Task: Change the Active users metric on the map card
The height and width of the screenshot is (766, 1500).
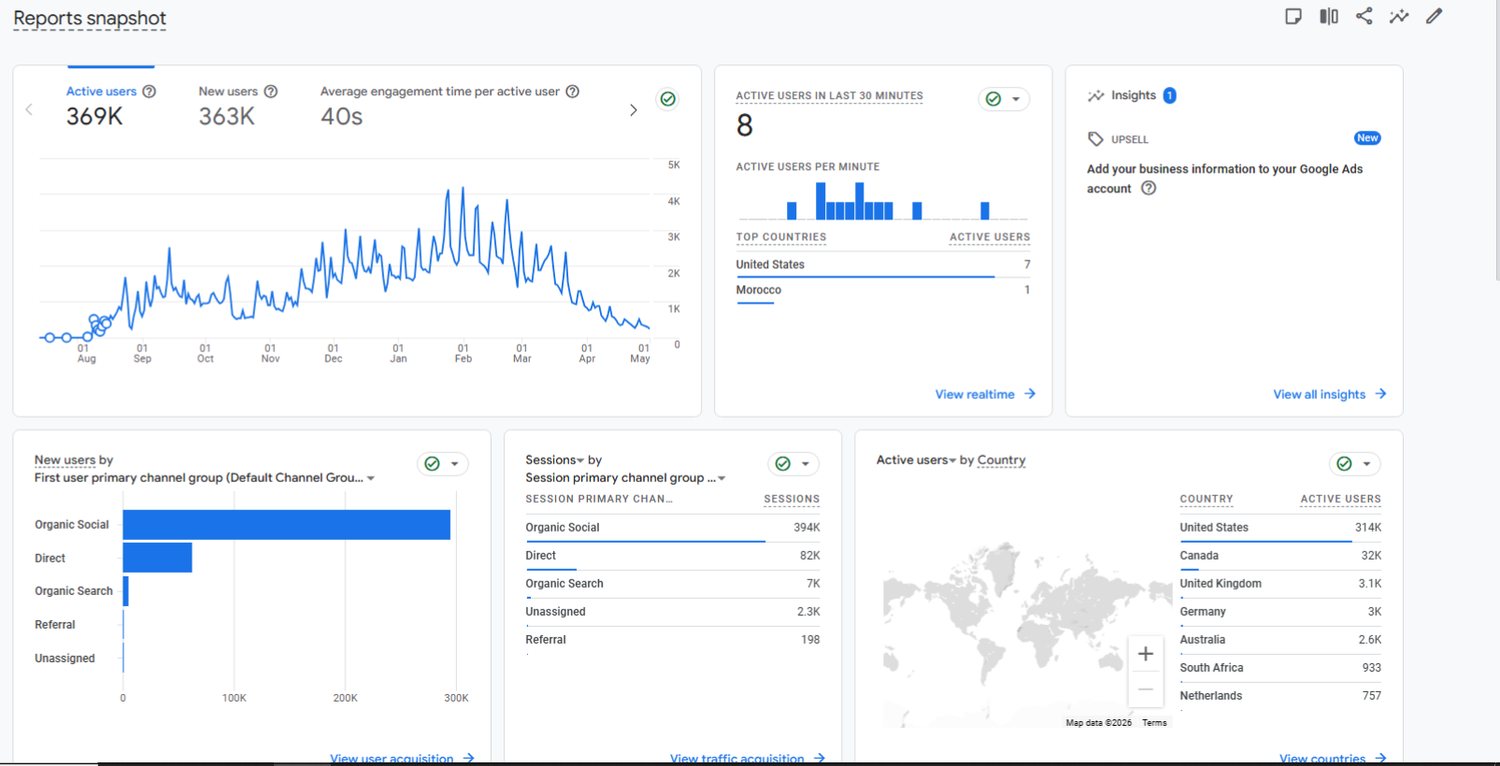Action: (916, 460)
